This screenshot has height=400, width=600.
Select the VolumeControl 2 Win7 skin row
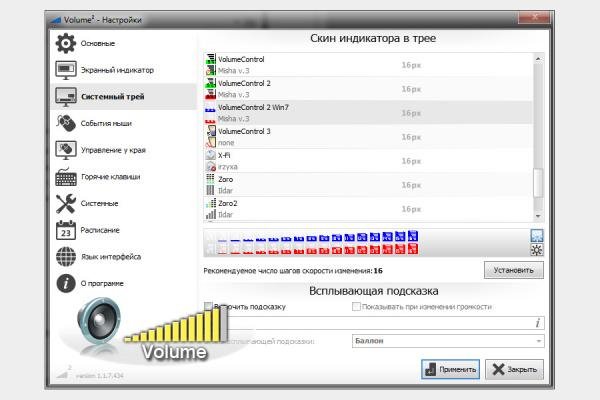click(x=368, y=113)
